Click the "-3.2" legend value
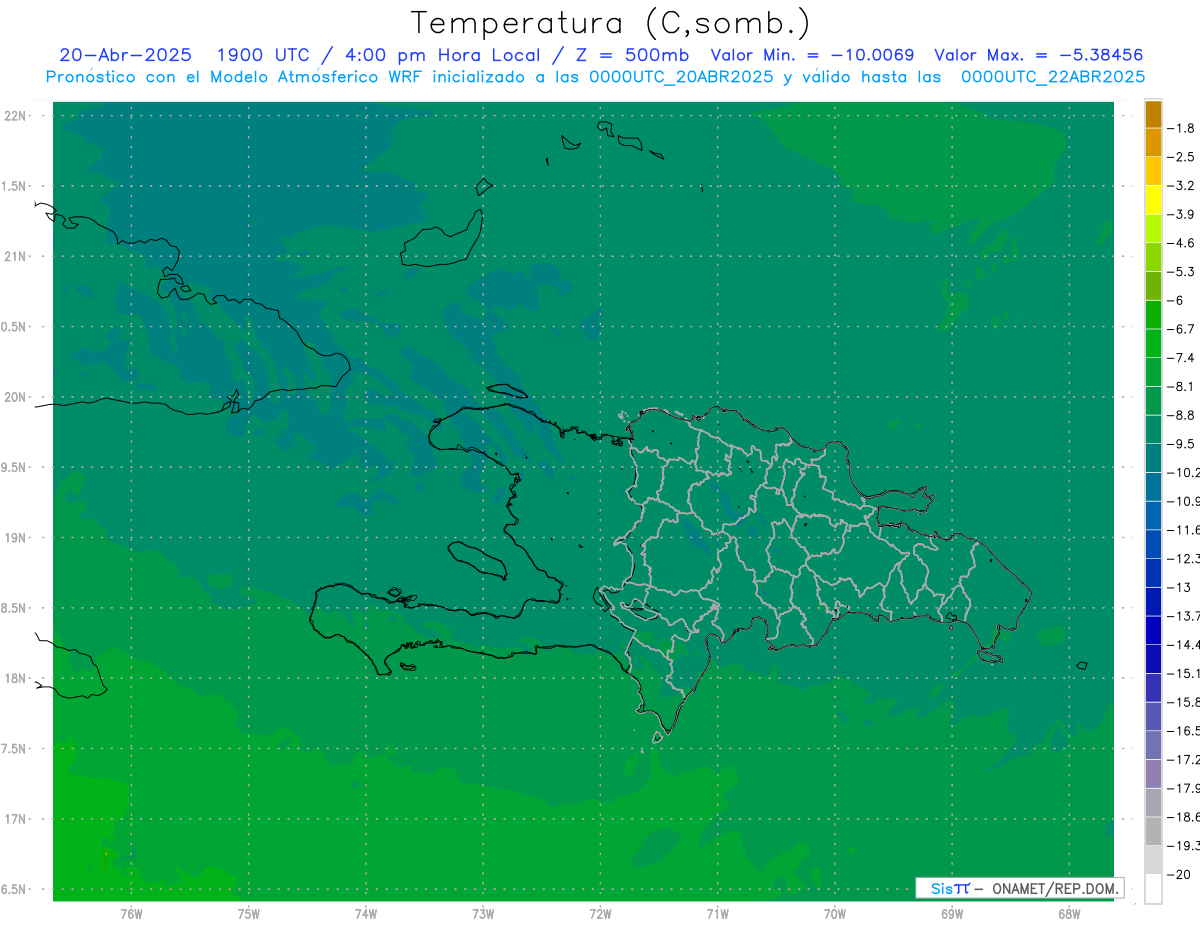 tap(1182, 186)
